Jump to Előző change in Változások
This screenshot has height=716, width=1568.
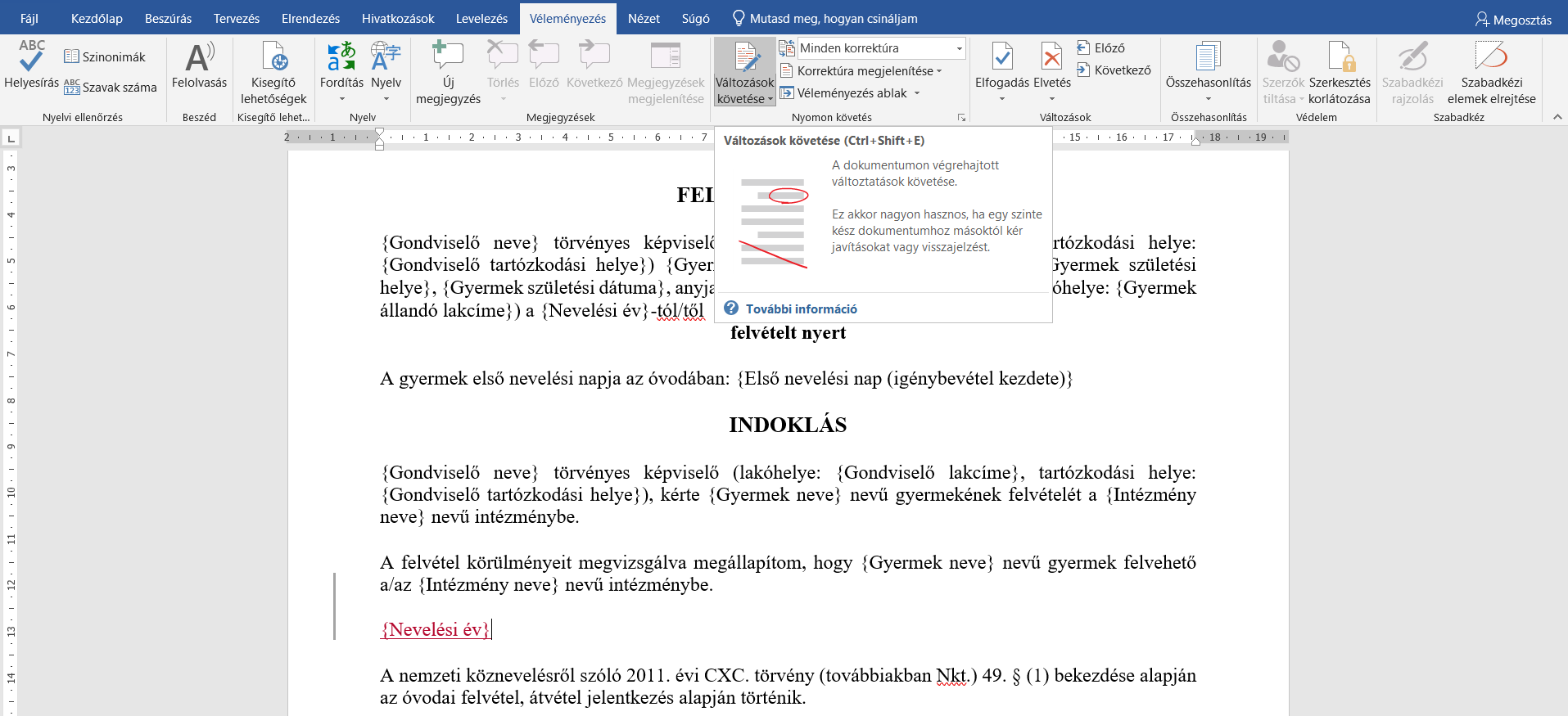pyautogui.click(x=1101, y=48)
